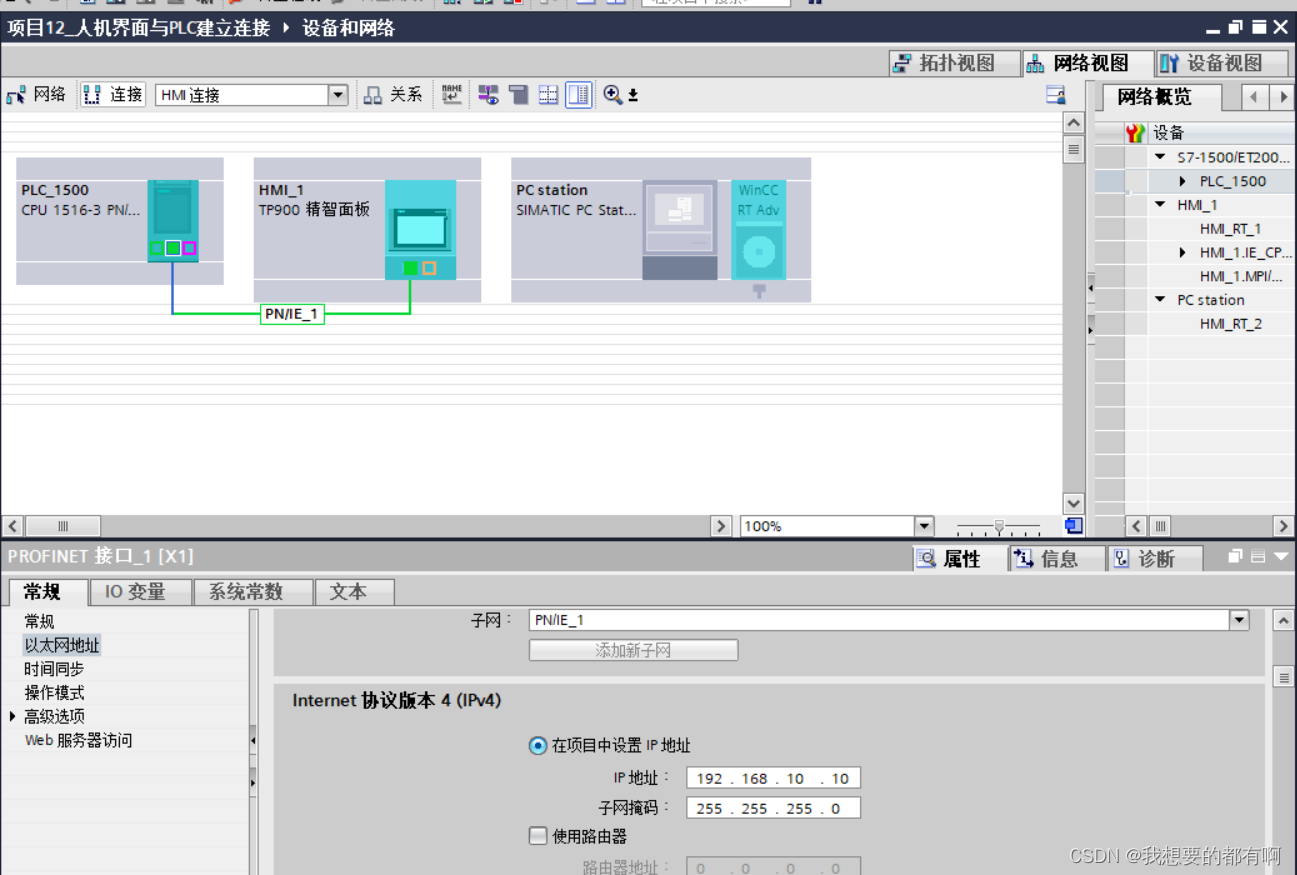The image size is (1297, 875).
Task: Click the green Ethernet port on HMI_1
Action: click(x=411, y=268)
